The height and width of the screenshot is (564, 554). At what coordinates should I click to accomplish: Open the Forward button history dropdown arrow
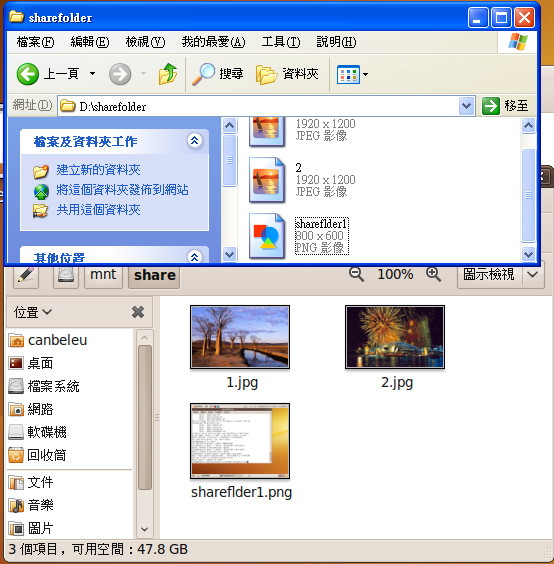tap(143, 74)
